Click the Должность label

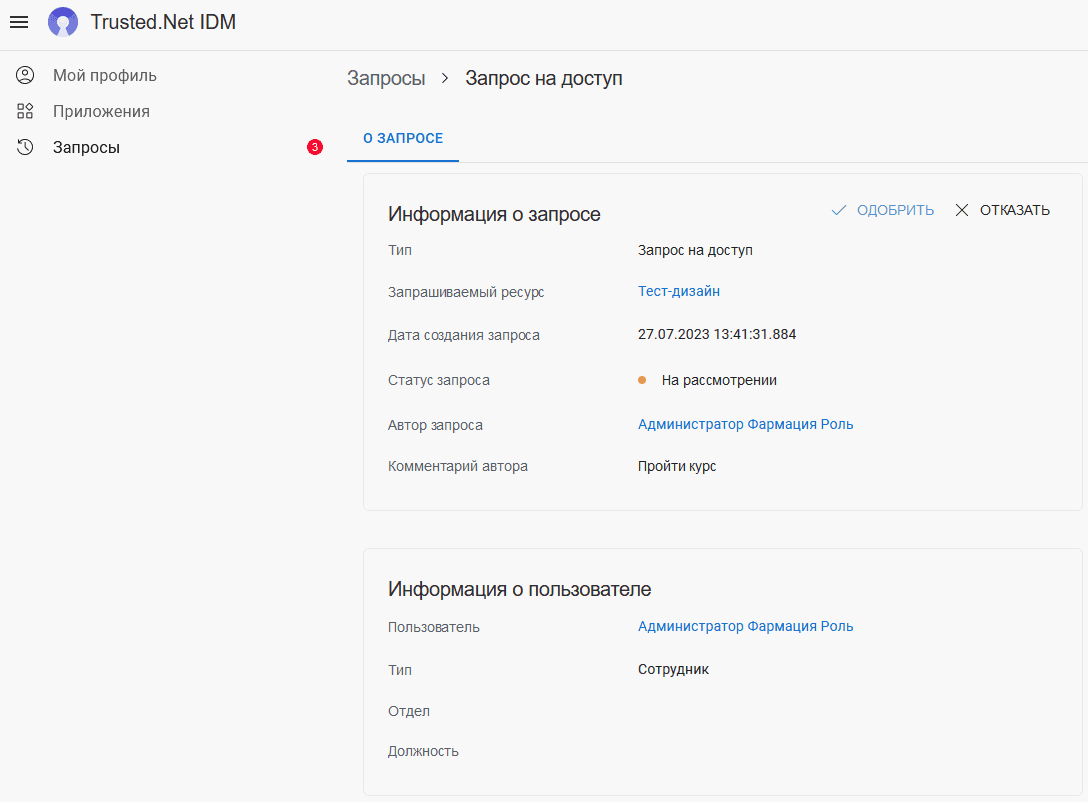[x=423, y=751]
